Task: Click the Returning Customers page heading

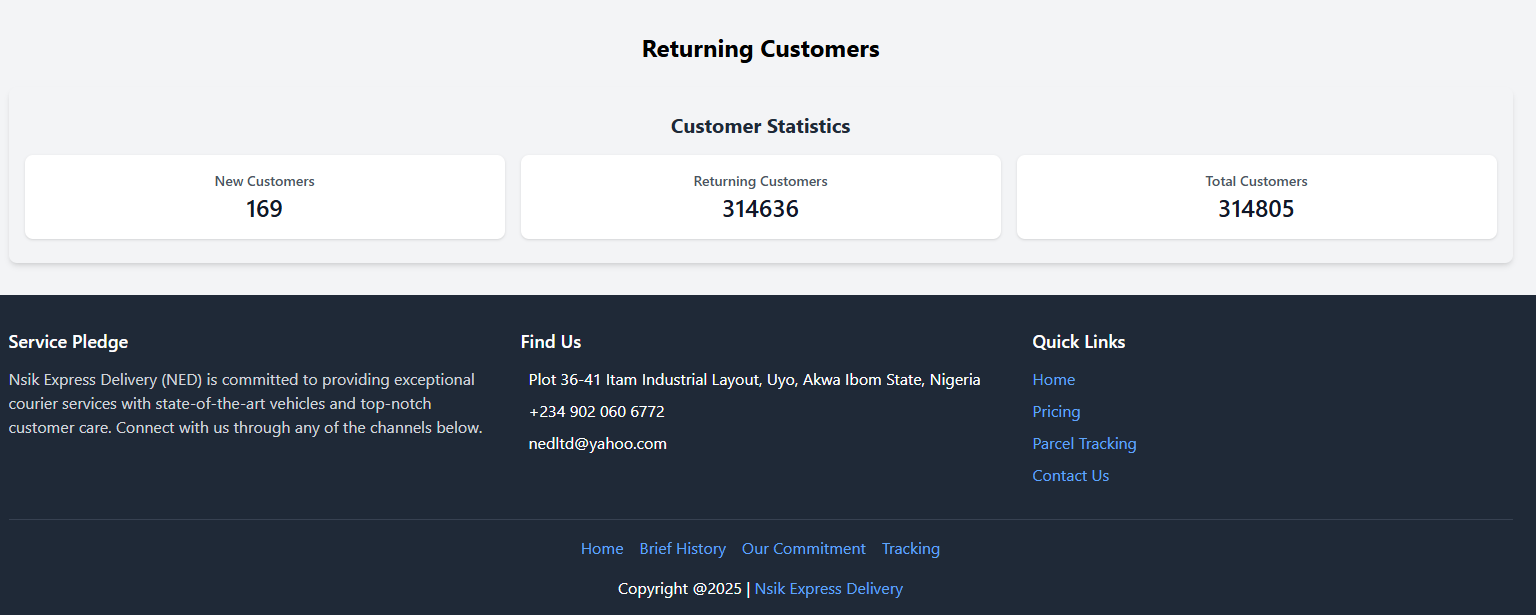Action: click(760, 49)
